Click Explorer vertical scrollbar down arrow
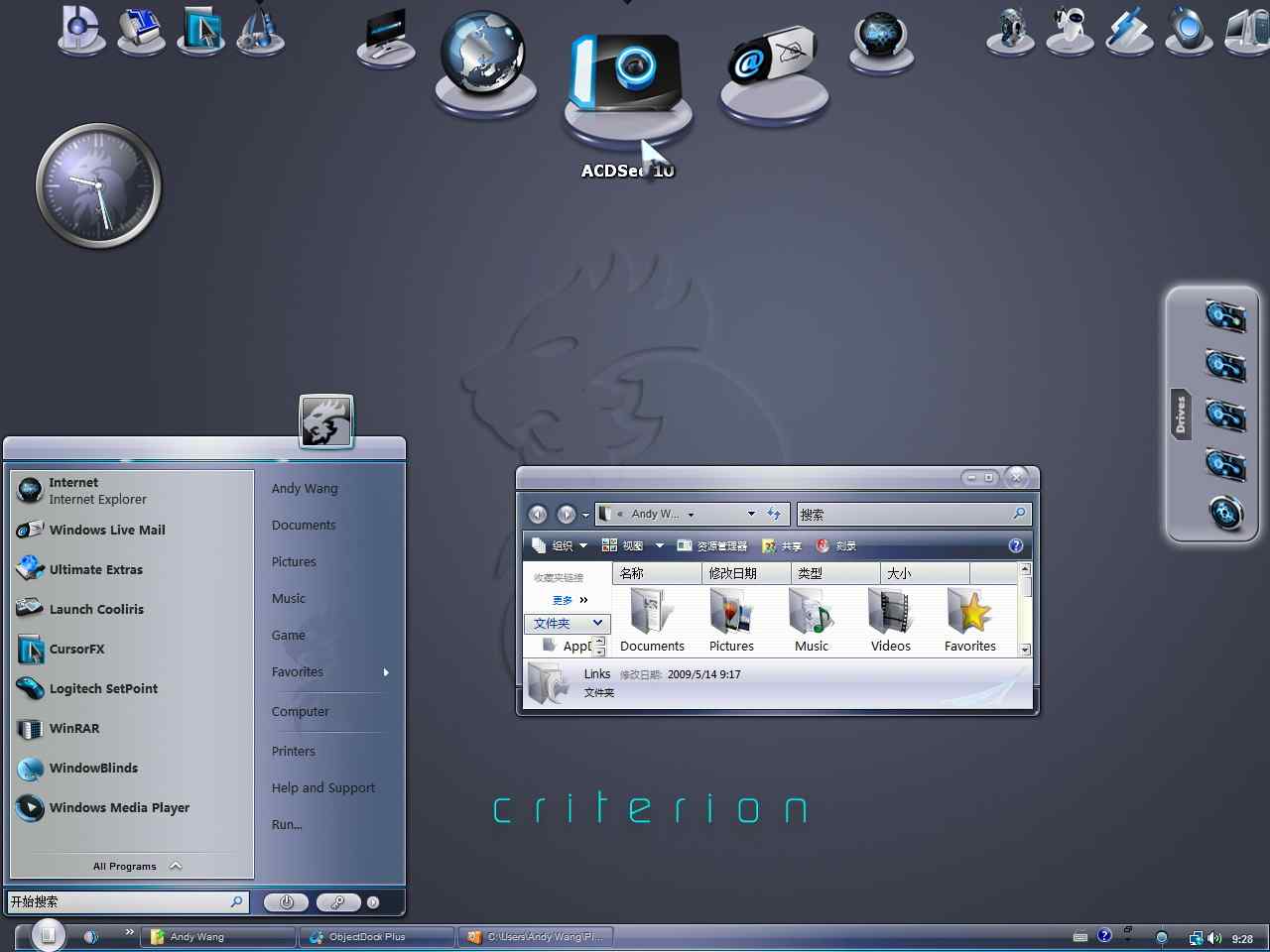 point(1025,650)
